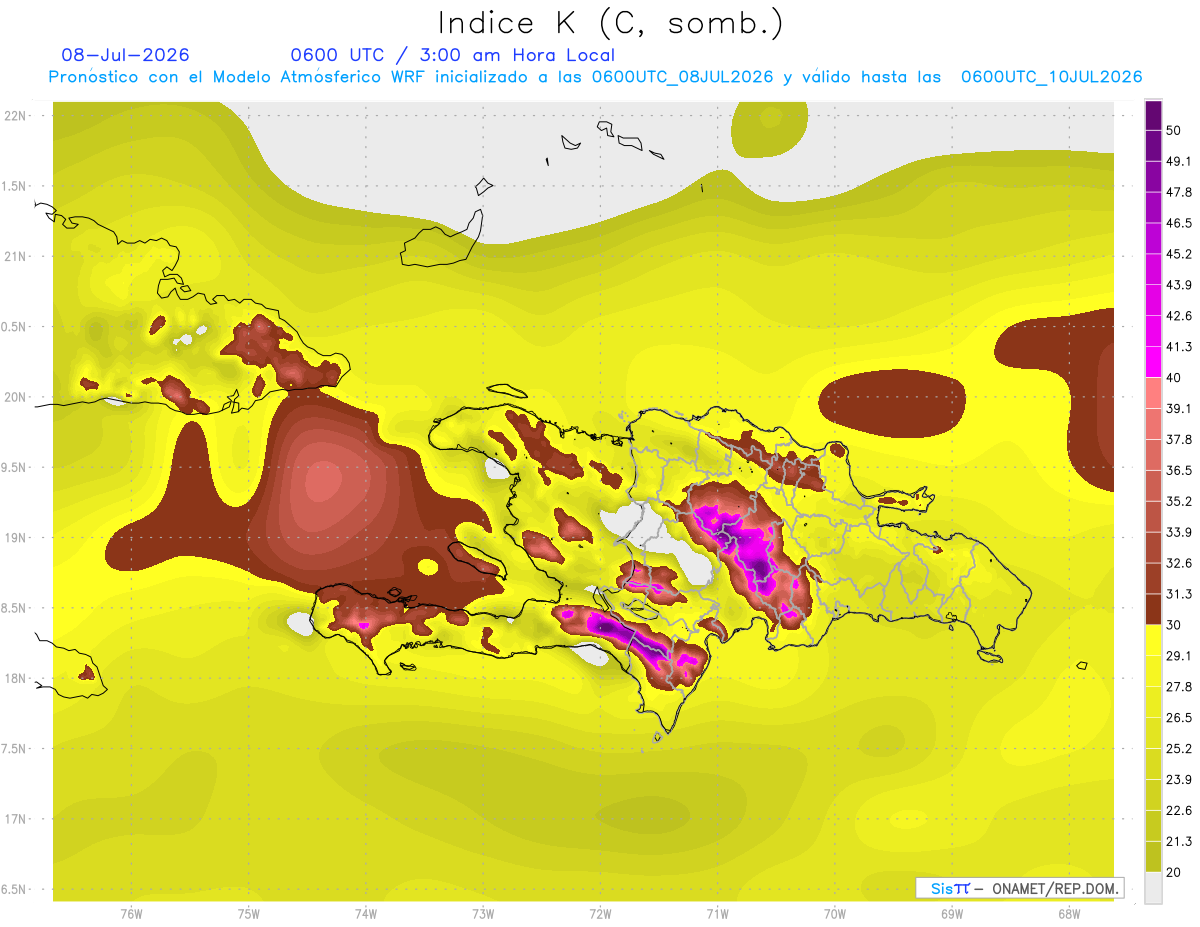This screenshot has width=1200, height=927.
Task: Click the "22N" latitude label
Action: pyautogui.click(x=15, y=115)
